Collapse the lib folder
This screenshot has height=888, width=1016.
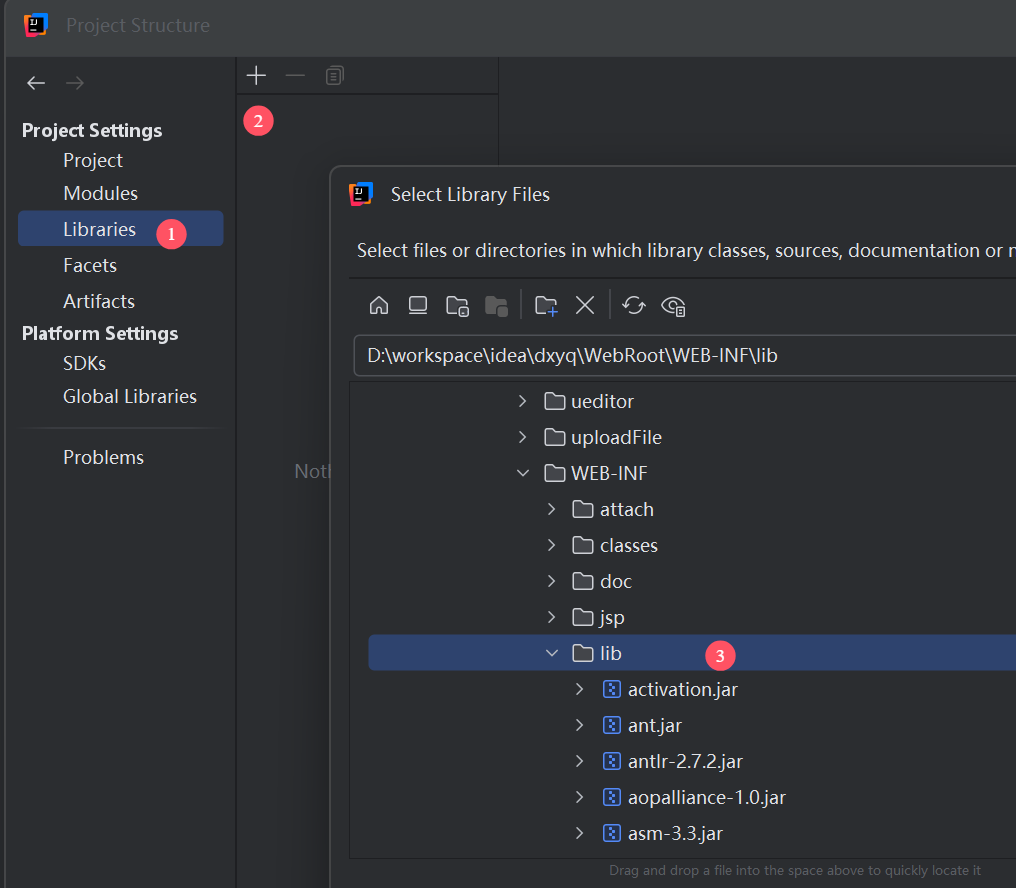[x=551, y=654]
